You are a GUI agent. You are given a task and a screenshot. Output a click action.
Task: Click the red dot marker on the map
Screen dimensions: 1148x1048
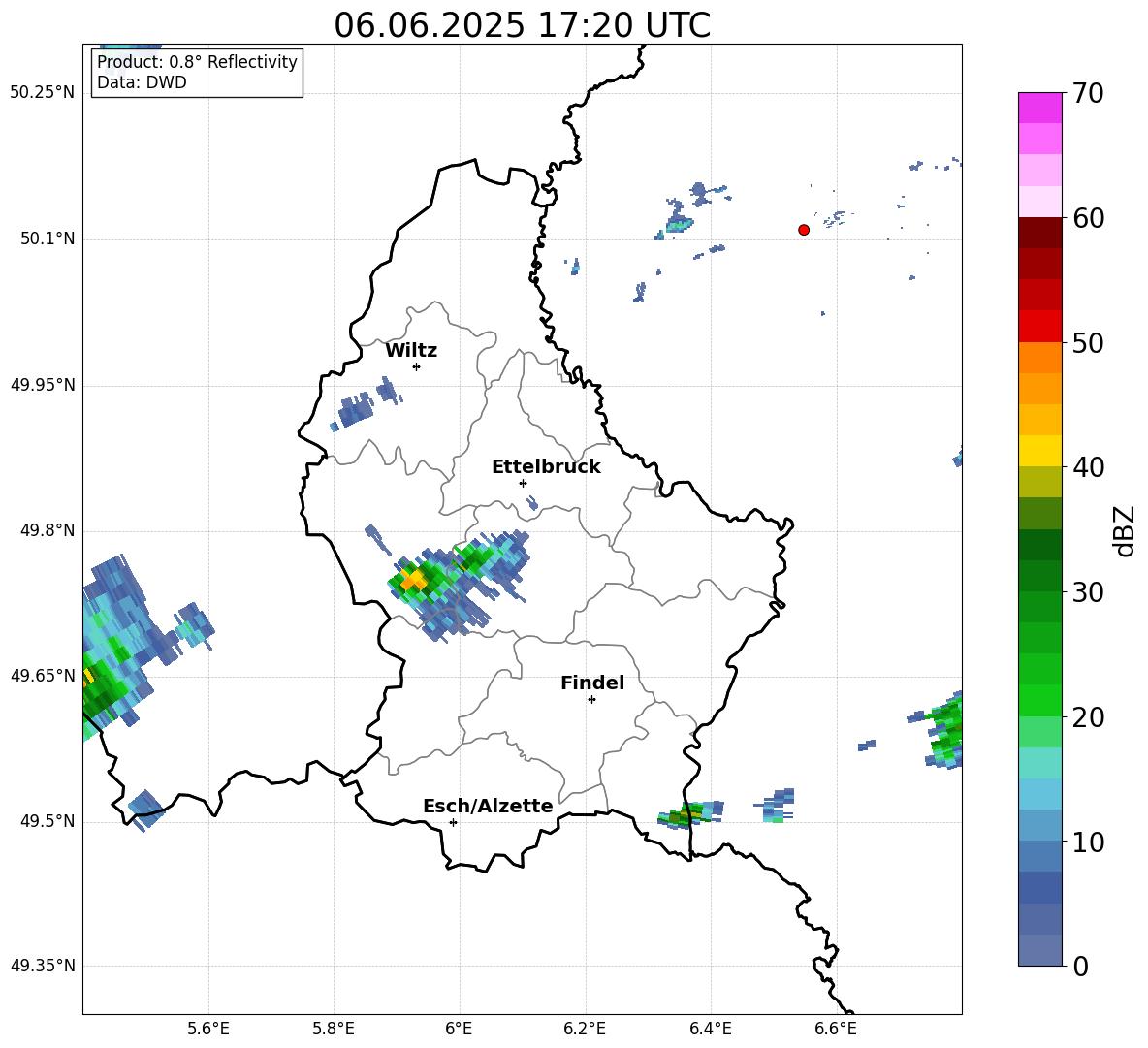804,230
